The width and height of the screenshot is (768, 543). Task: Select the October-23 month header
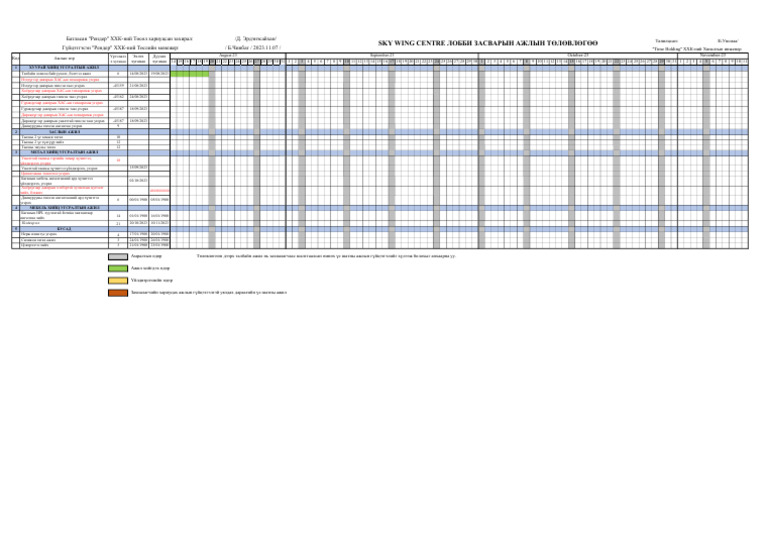coord(578,56)
